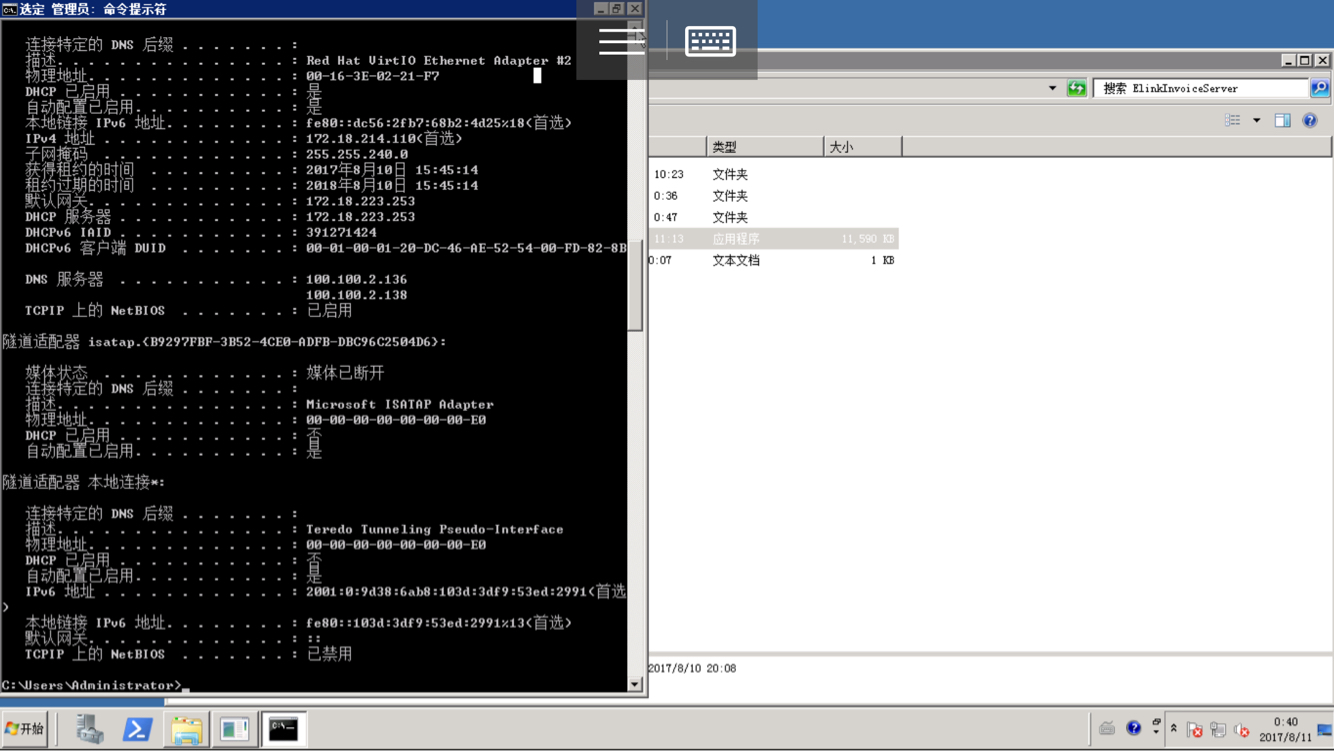1334x751 pixels.
Task: Click the 子网掩码 value 255.255.240.0
Action: click(x=356, y=154)
